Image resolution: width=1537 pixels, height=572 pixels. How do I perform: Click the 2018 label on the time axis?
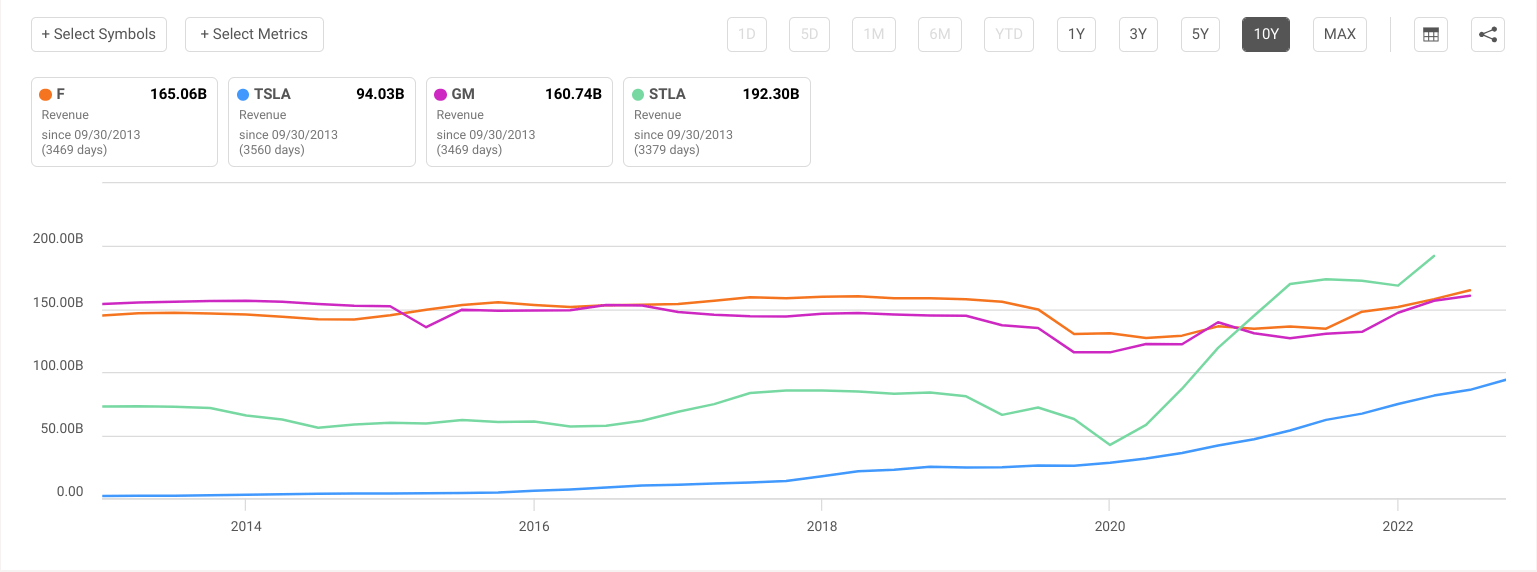(821, 526)
